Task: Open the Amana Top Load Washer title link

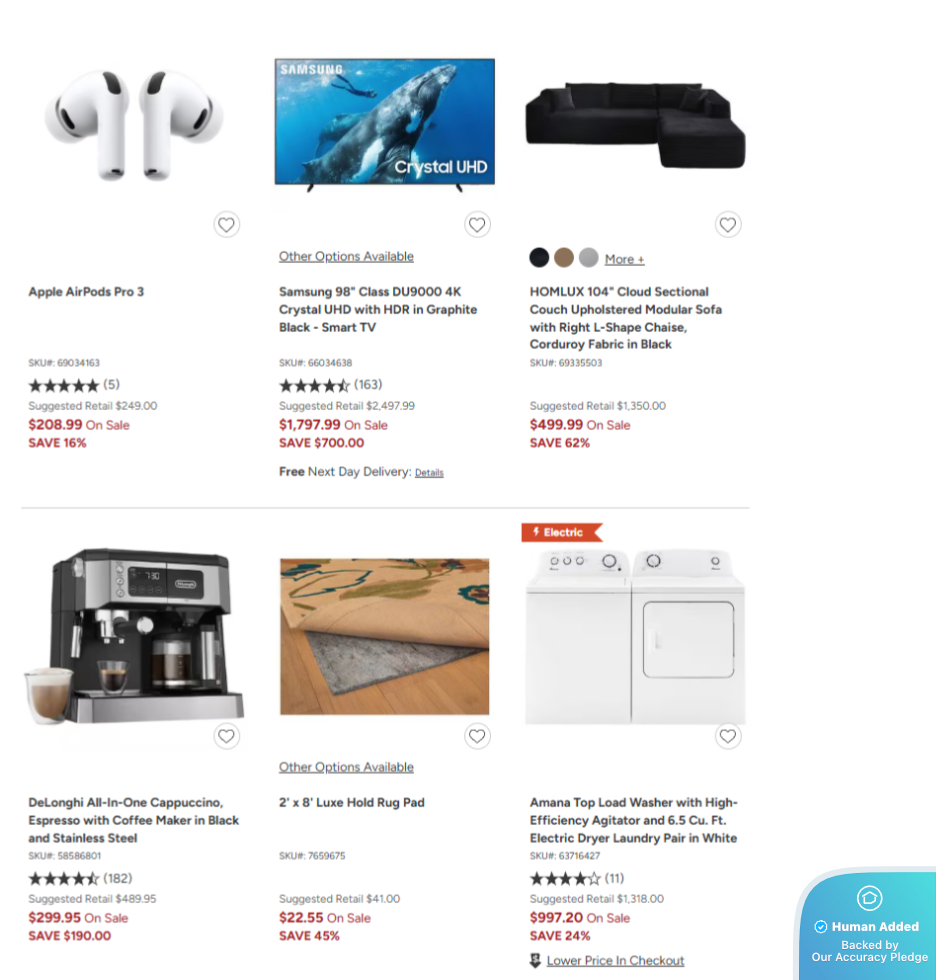Action: click(634, 820)
